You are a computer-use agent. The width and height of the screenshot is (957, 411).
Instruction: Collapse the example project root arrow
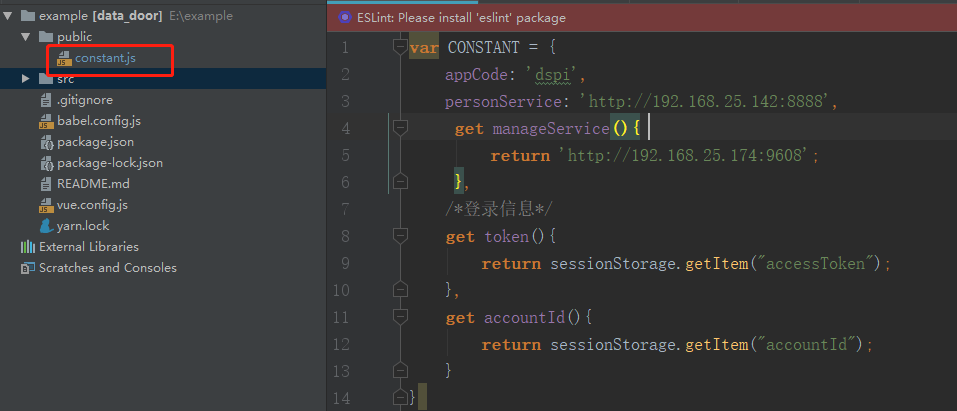click(7, 16)
